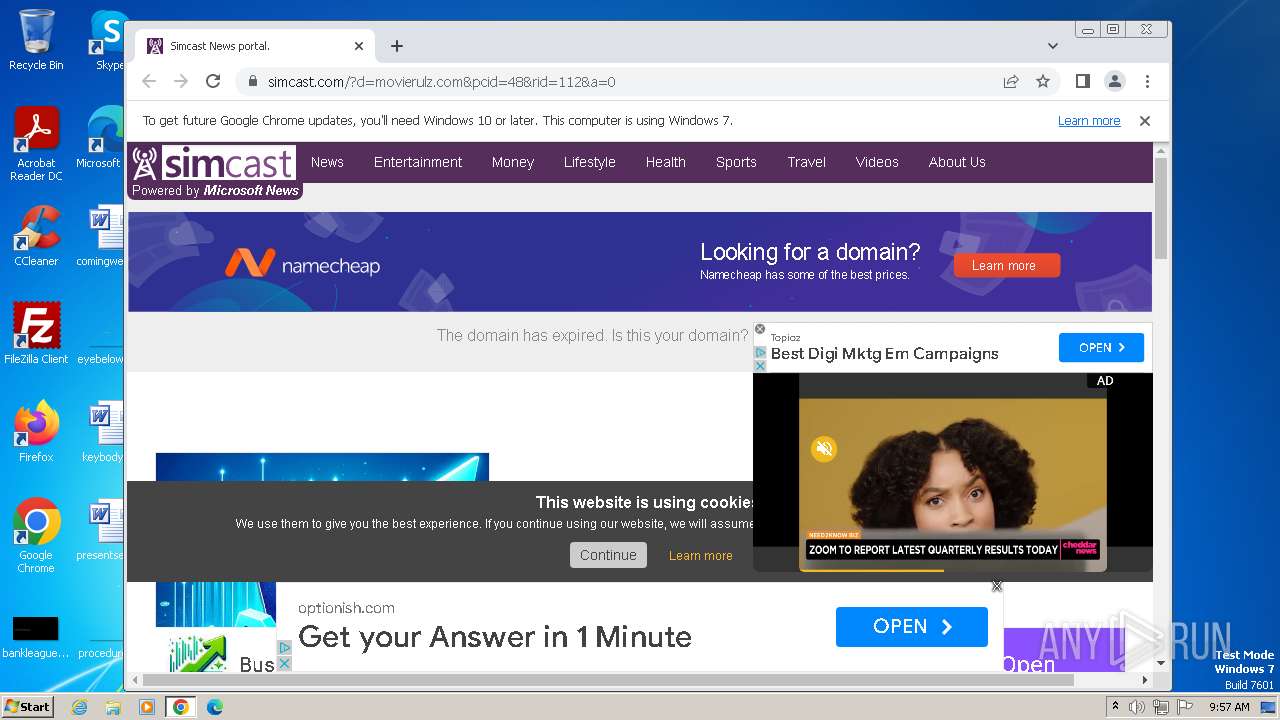Open Acrobat Reader DC desktop icon
This screenshot has width=1280, height=720.
pyautogui.click(x=36, y=144)
